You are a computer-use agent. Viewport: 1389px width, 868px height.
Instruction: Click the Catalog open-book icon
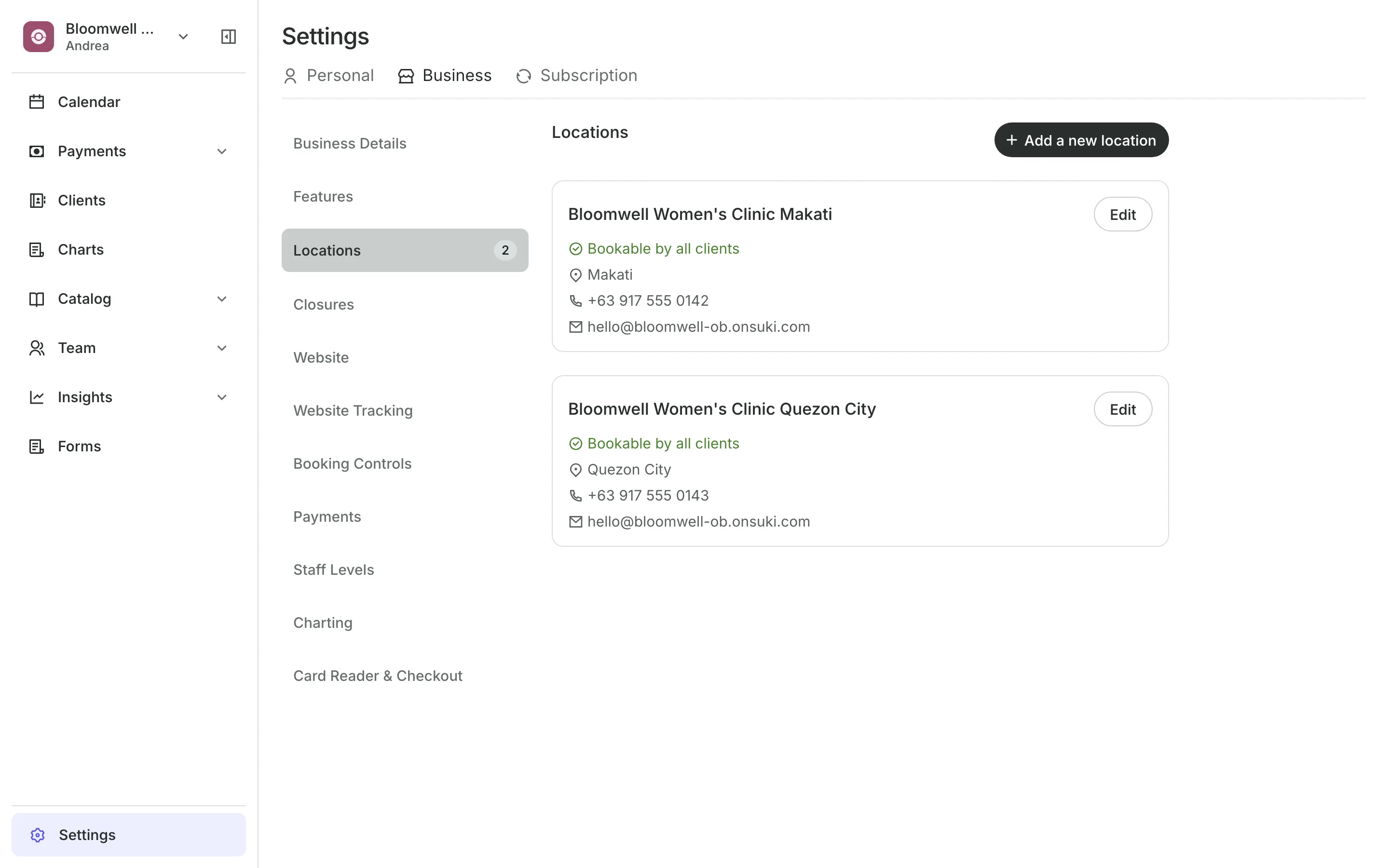(x=37, y=299)
